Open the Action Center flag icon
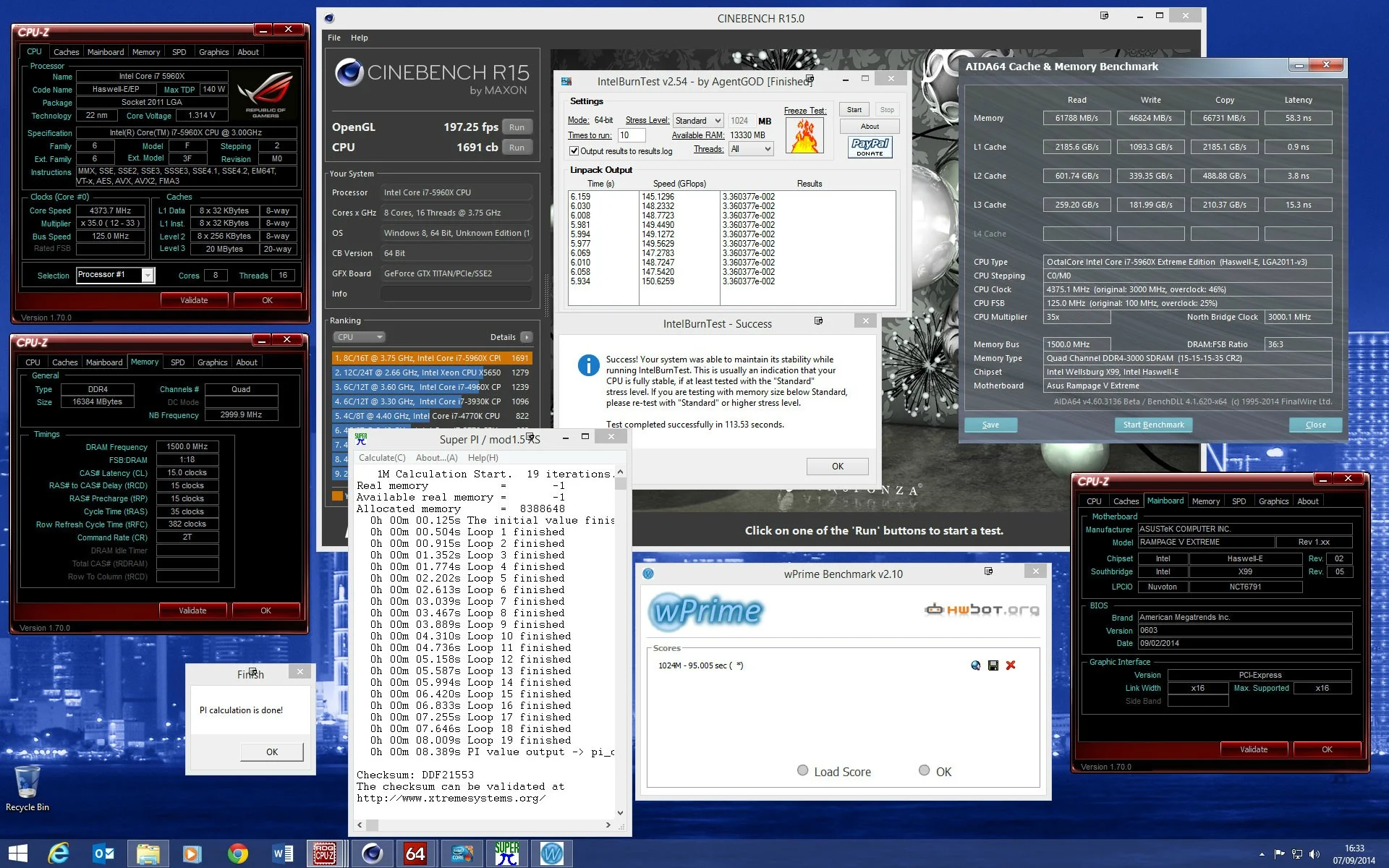Viewport: 1389px width, 868px height. 1279,854
